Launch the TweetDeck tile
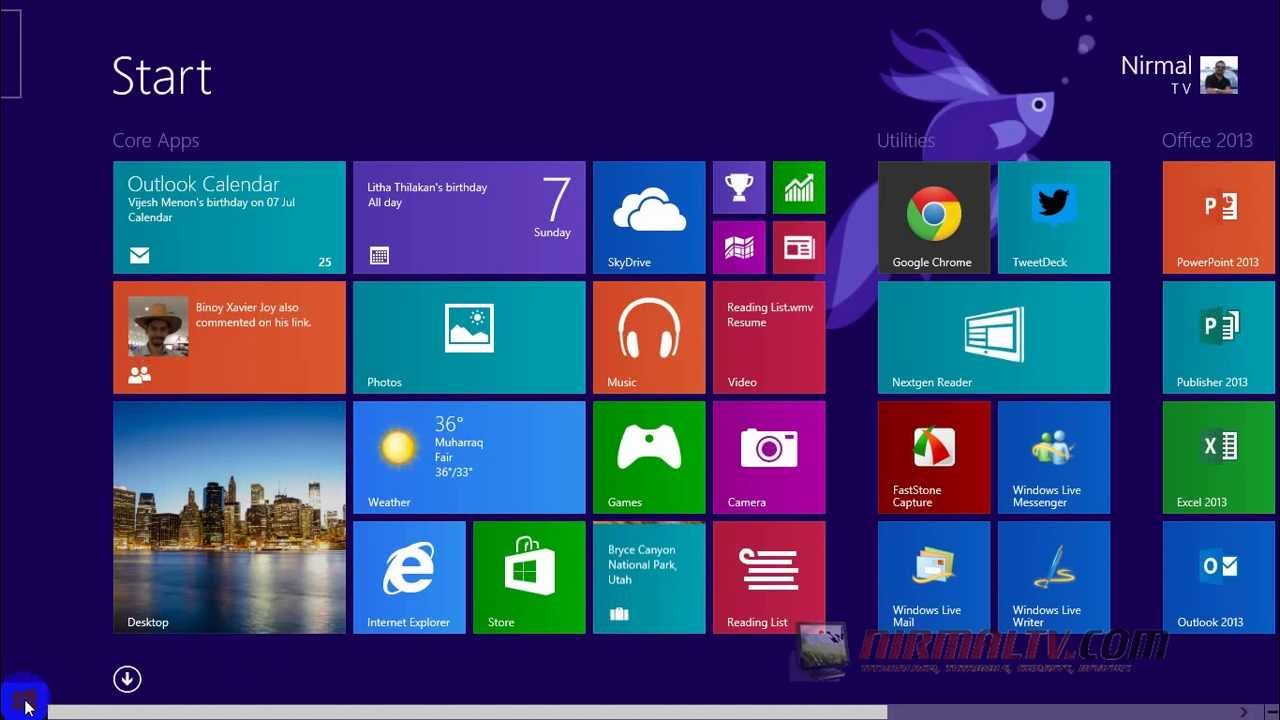Image resolution: width=1280 pixels, height=720 pixels. point(1054,217)
